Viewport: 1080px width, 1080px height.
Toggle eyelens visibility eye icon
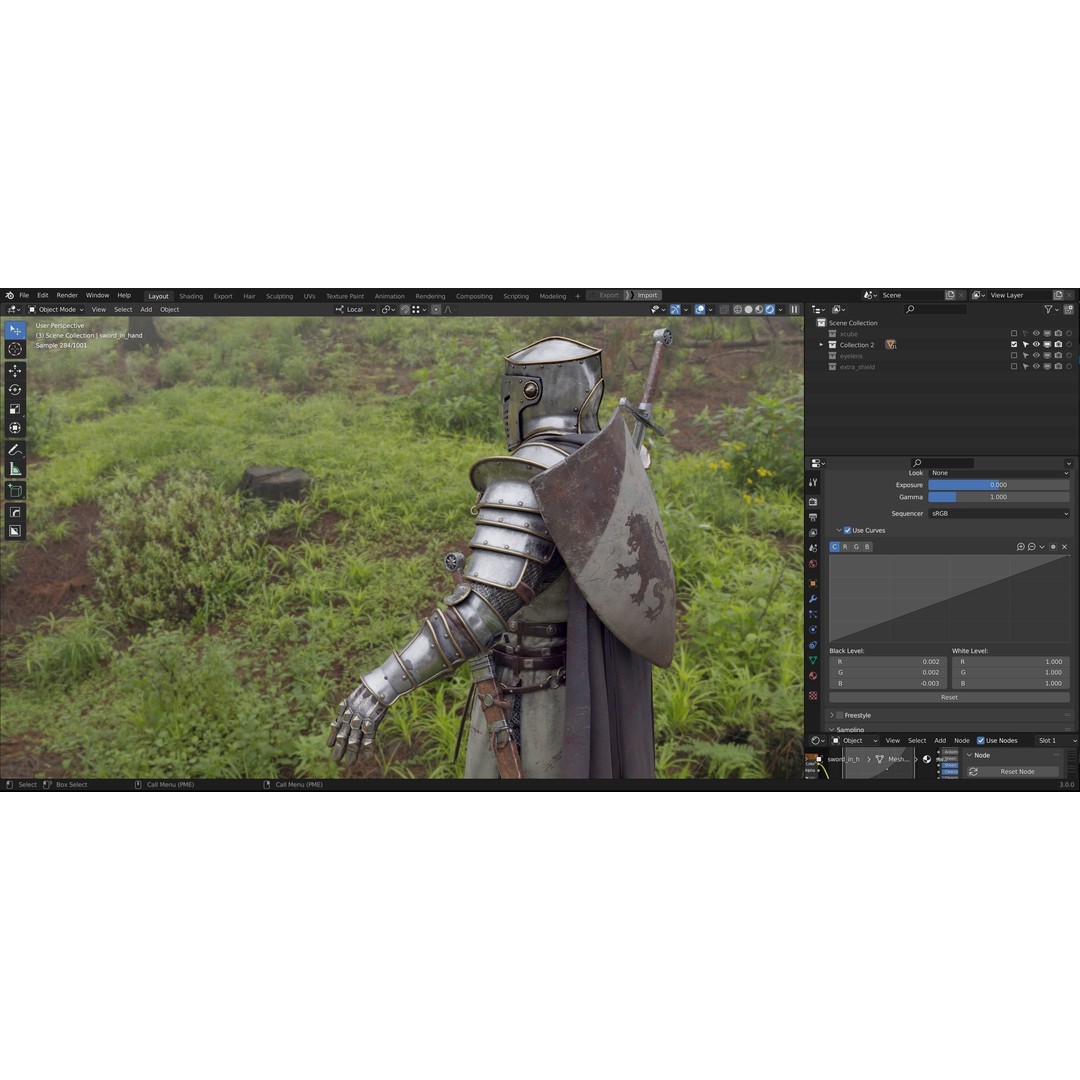[x=1036, y=356]
